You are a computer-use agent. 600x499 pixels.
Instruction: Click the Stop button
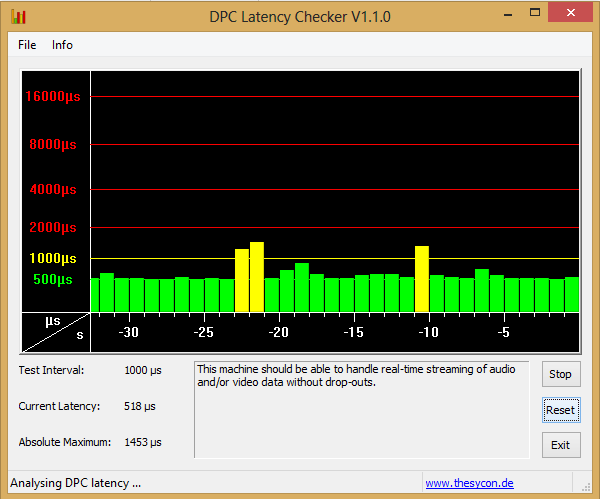coord(561,374)
